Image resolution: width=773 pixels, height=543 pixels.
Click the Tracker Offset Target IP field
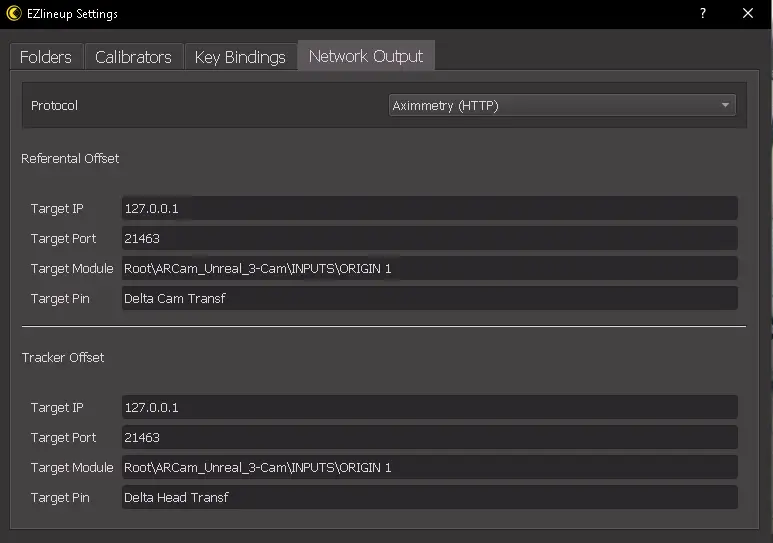point(429,408)
